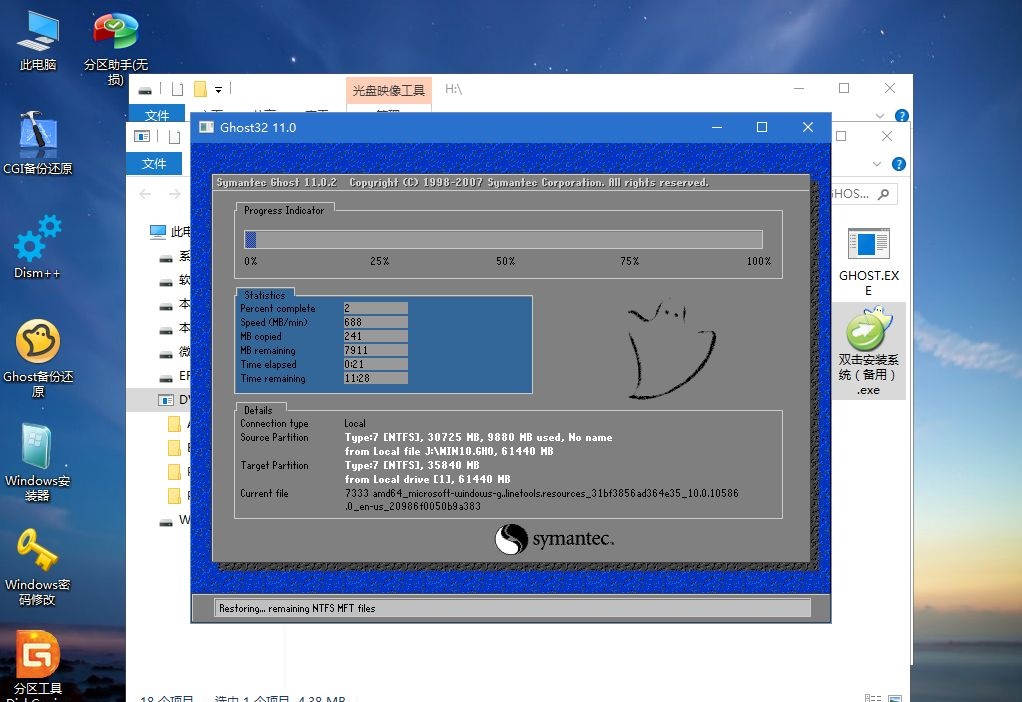Close the Ghost32 11.0 window
Image resolution: width=1022 pixels, height=702 pixels.
[808, 127]
